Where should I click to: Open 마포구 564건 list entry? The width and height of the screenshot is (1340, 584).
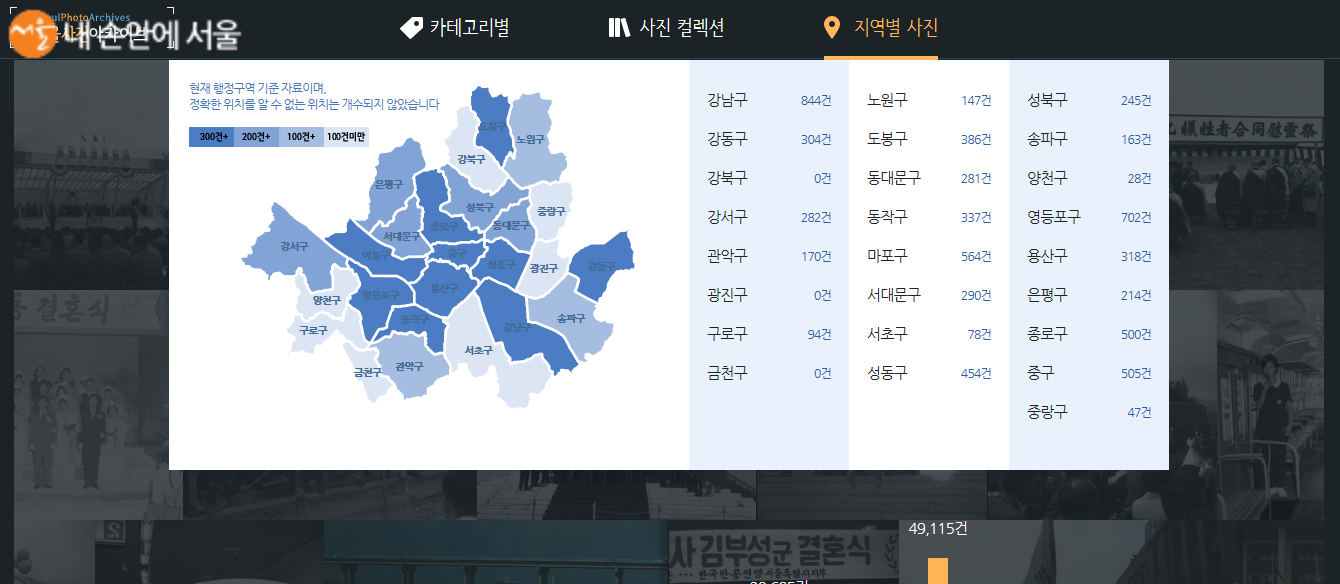point(928,256)
